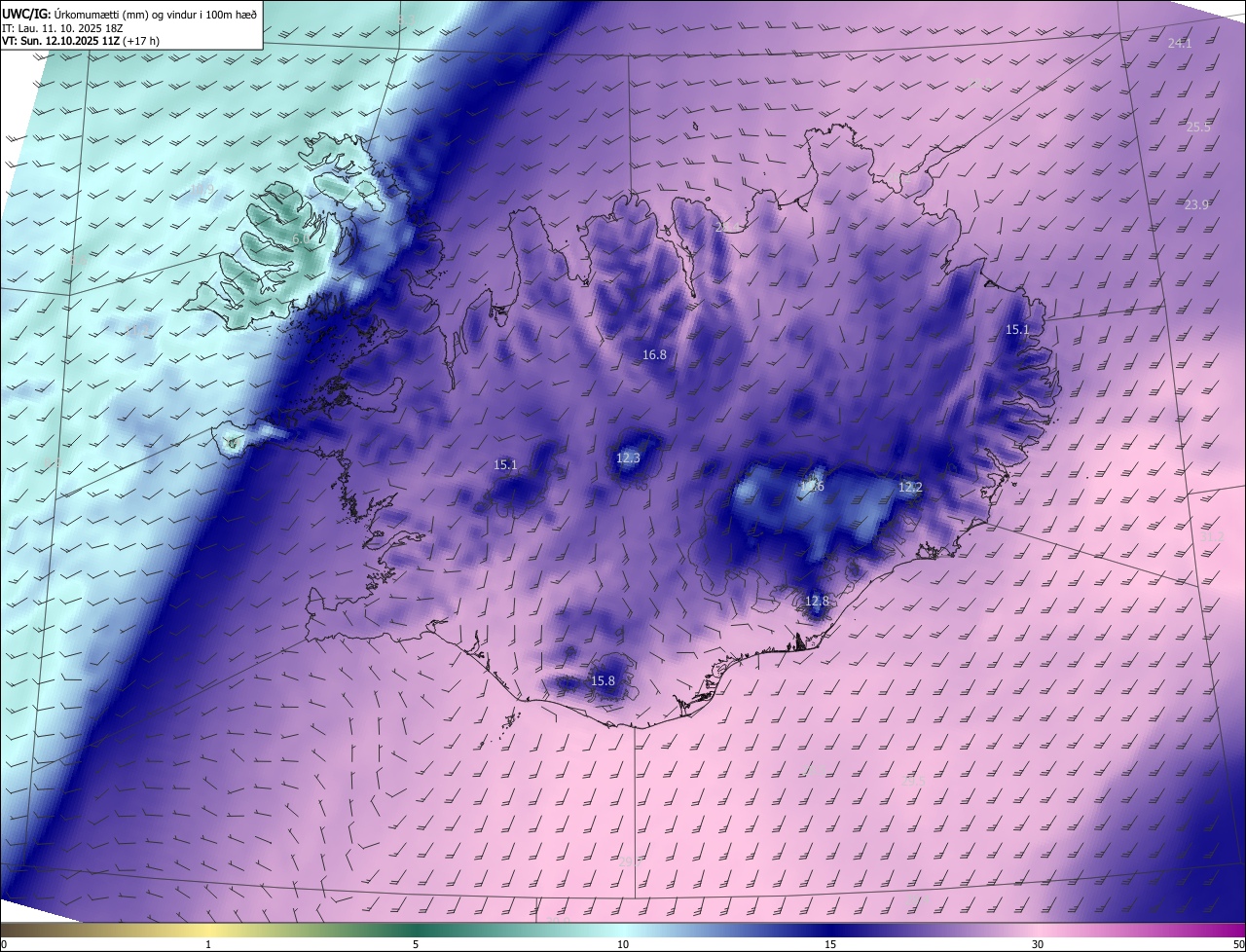
Task: Click the 12.8 value near the south coast
Action: click(817, 601)
